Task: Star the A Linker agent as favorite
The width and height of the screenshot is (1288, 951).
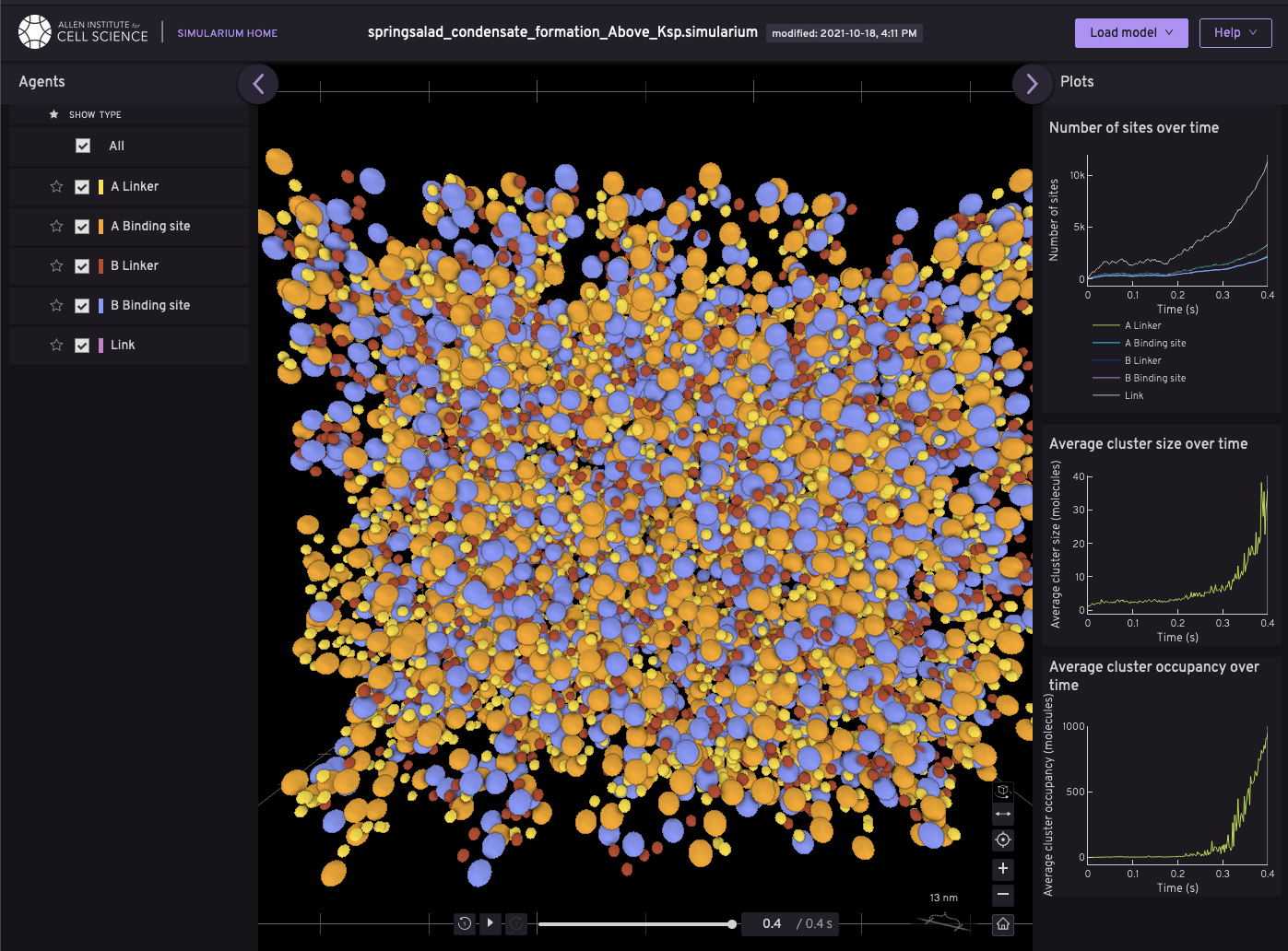Action: click(x=55, y=186)
